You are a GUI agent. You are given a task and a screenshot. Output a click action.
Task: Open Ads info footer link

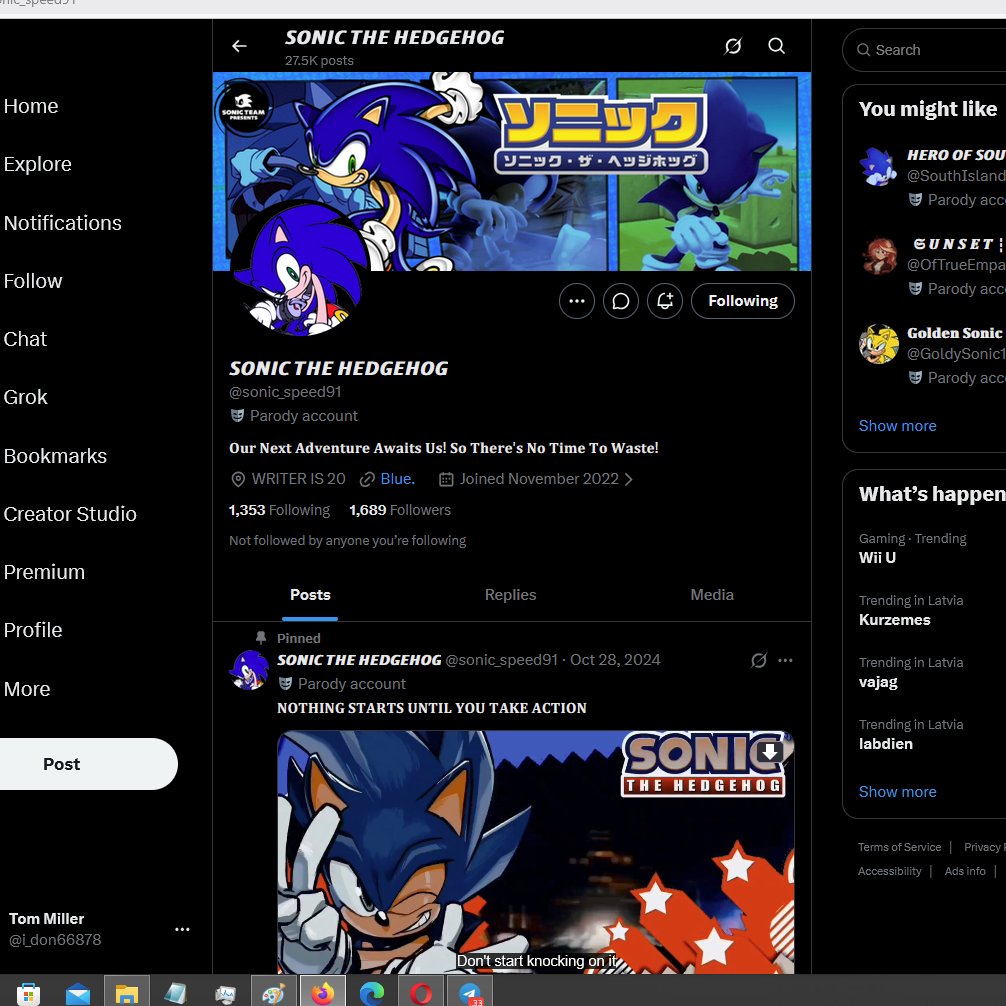[x=964, y=871]
